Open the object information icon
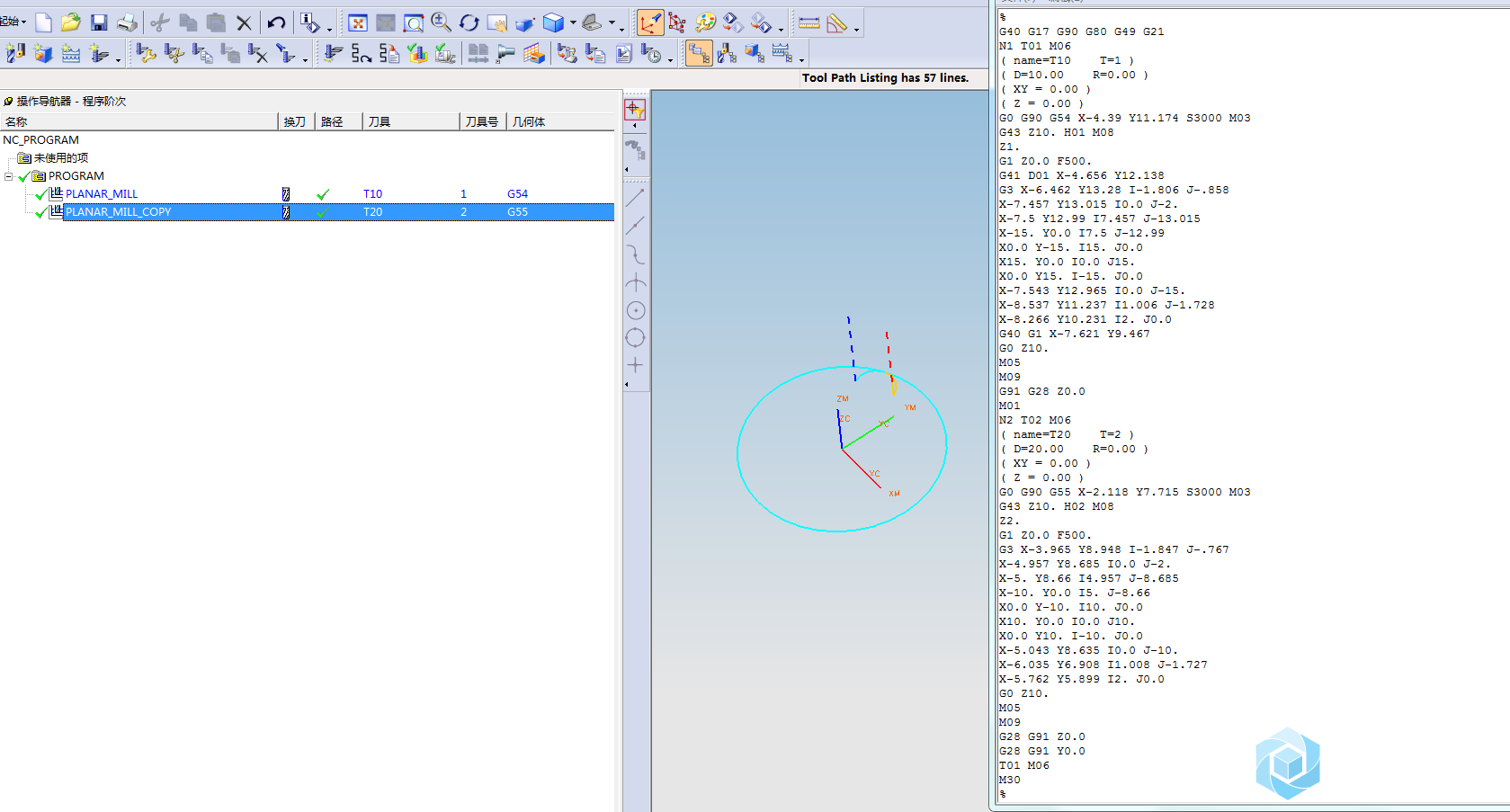1510x812 pixels. coord(309,22)
